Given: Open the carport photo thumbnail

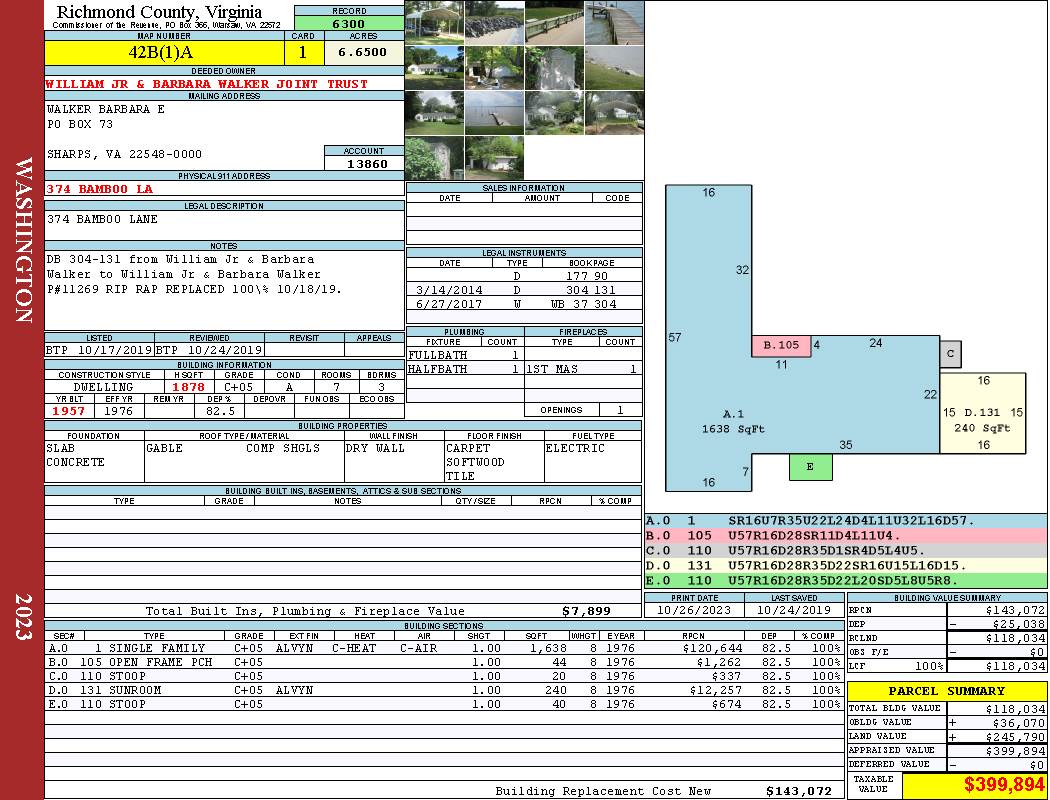Looking at the screenshot, I should 434,22.
